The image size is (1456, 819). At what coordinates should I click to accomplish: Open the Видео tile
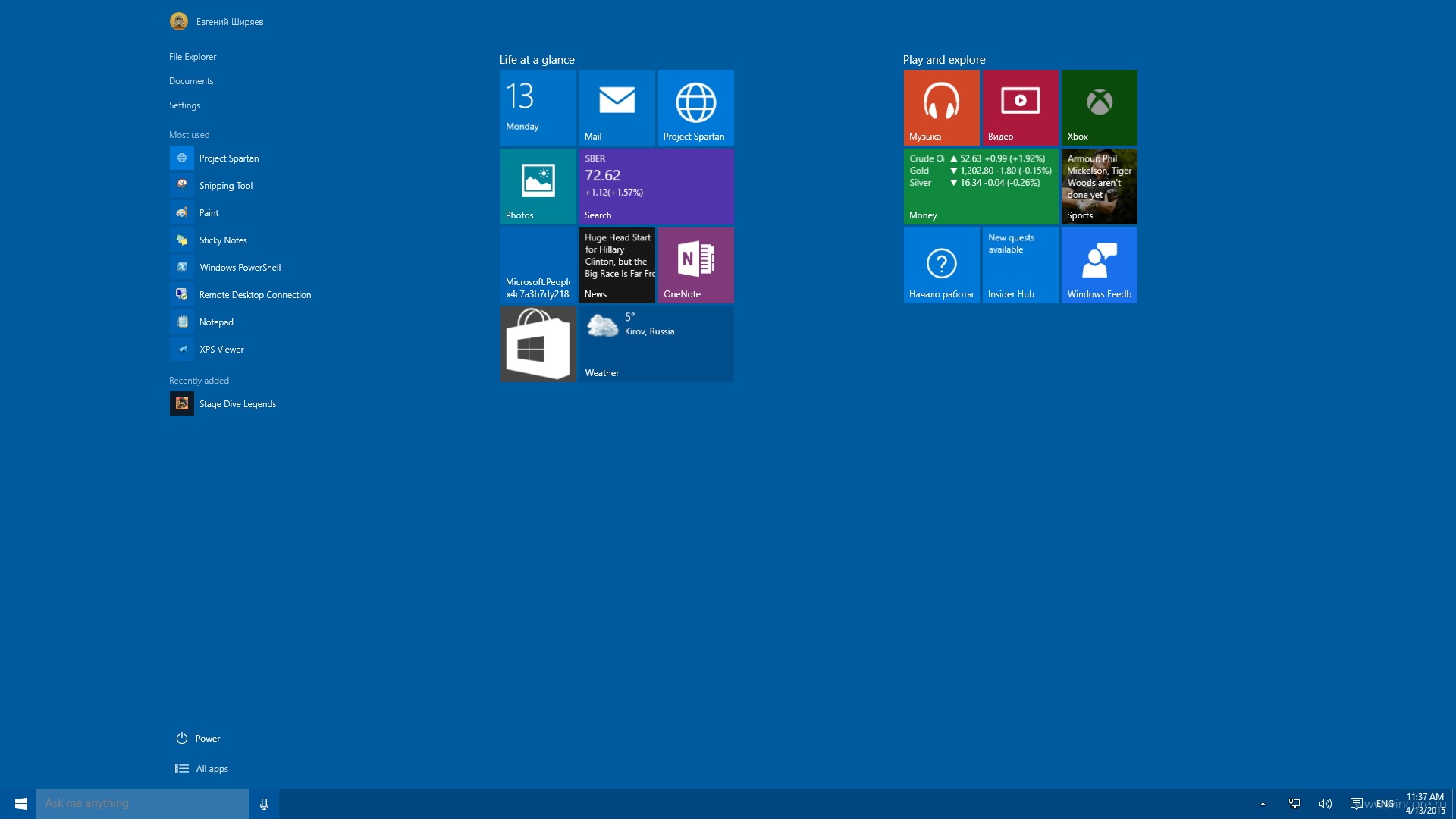point(1020,108)
